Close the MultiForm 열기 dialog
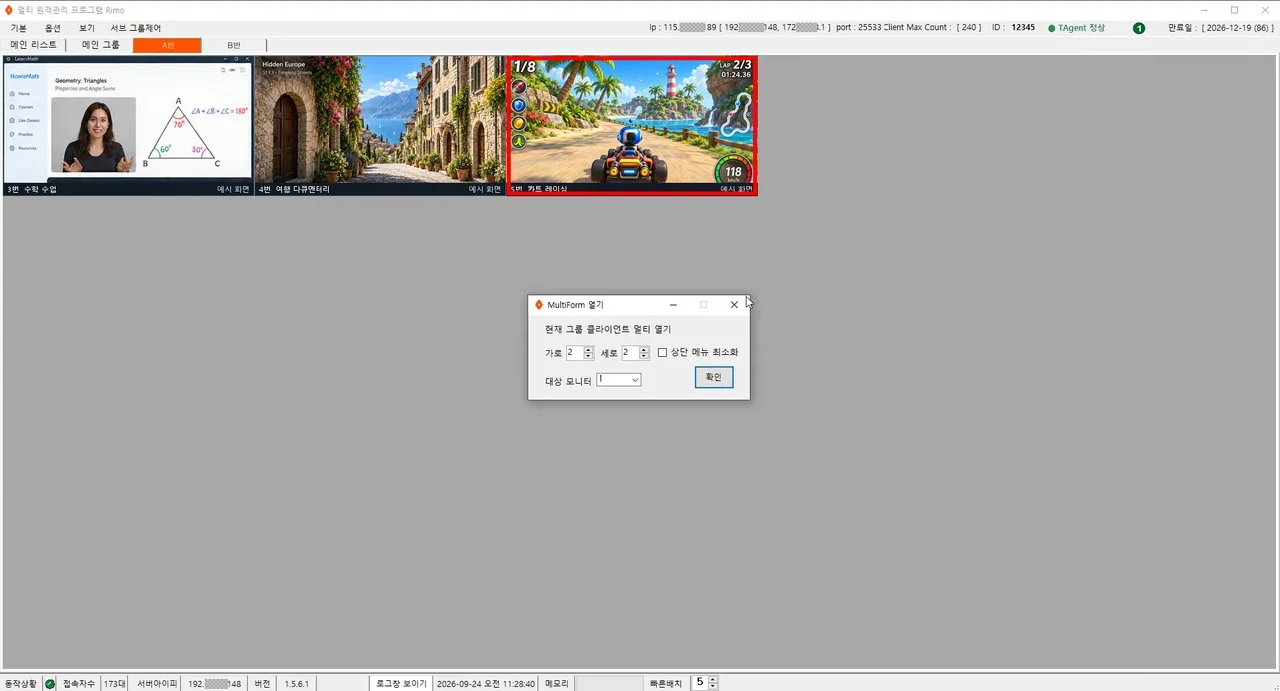Image resolution: width=1280 pixels, height=691 pixels. click(734, 305)
